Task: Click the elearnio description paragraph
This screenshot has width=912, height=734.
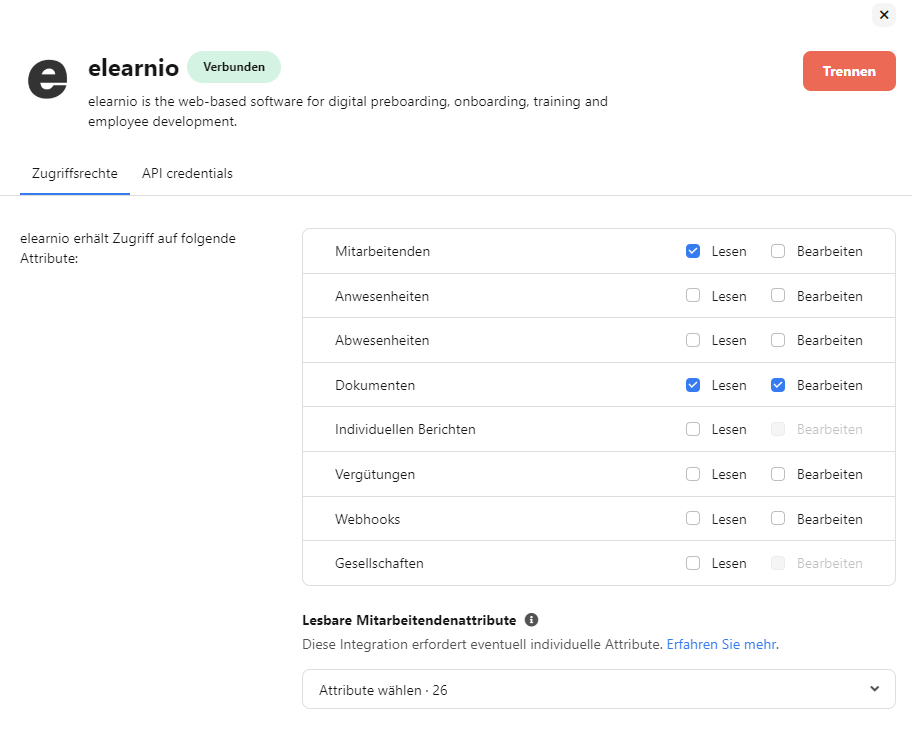Action: [348, 111]
